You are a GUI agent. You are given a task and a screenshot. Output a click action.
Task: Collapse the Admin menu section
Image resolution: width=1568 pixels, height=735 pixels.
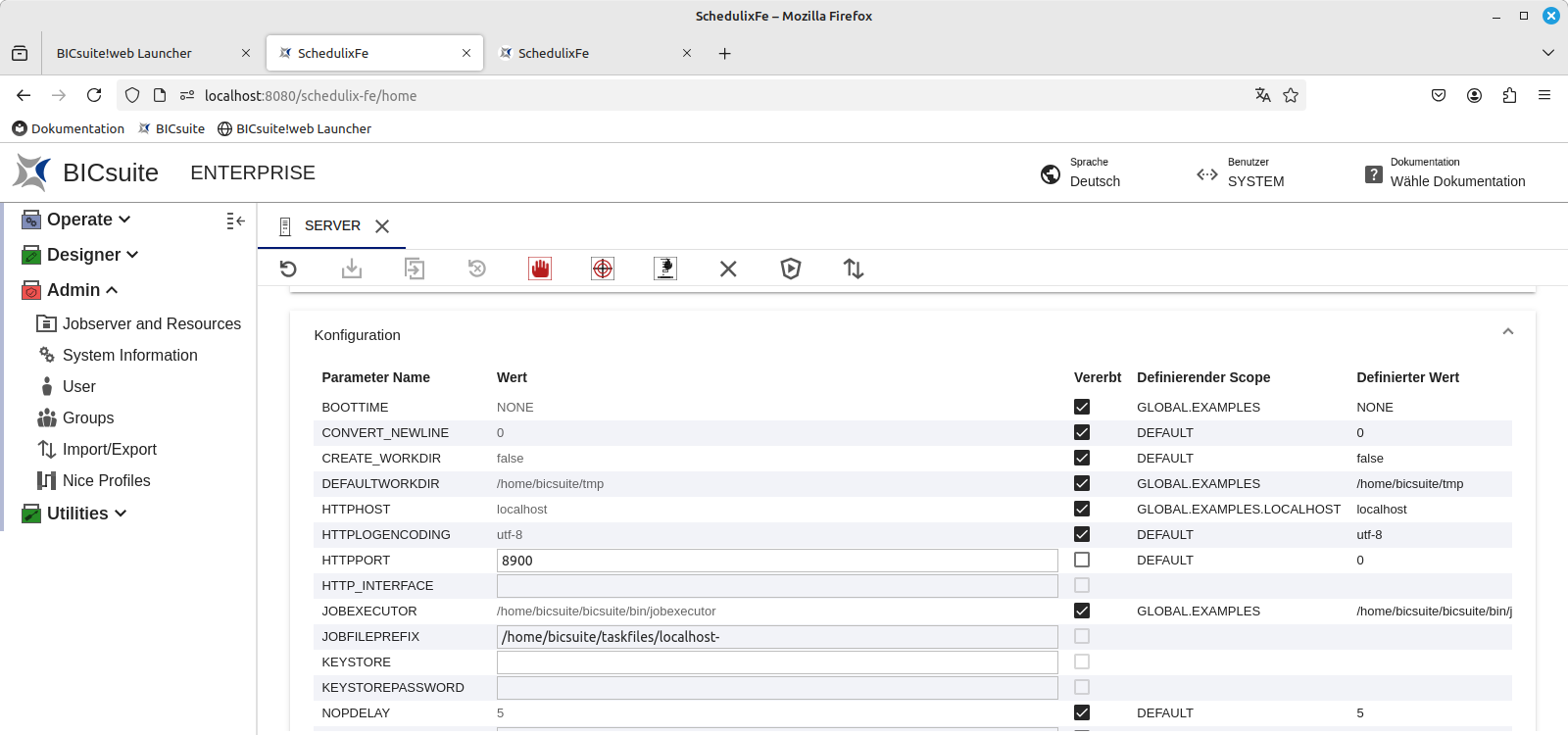82,290
